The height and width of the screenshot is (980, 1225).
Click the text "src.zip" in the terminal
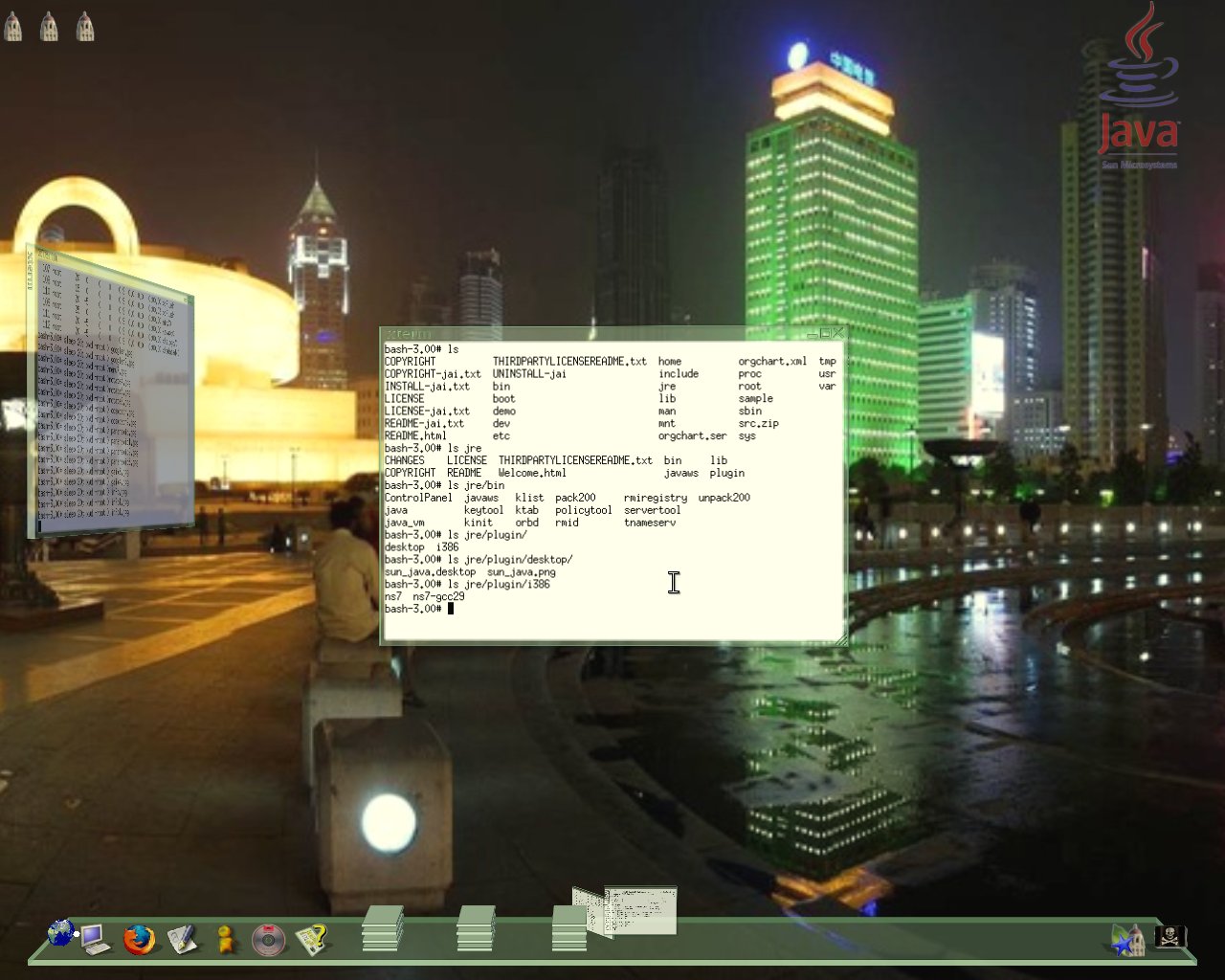coord(758,423)
